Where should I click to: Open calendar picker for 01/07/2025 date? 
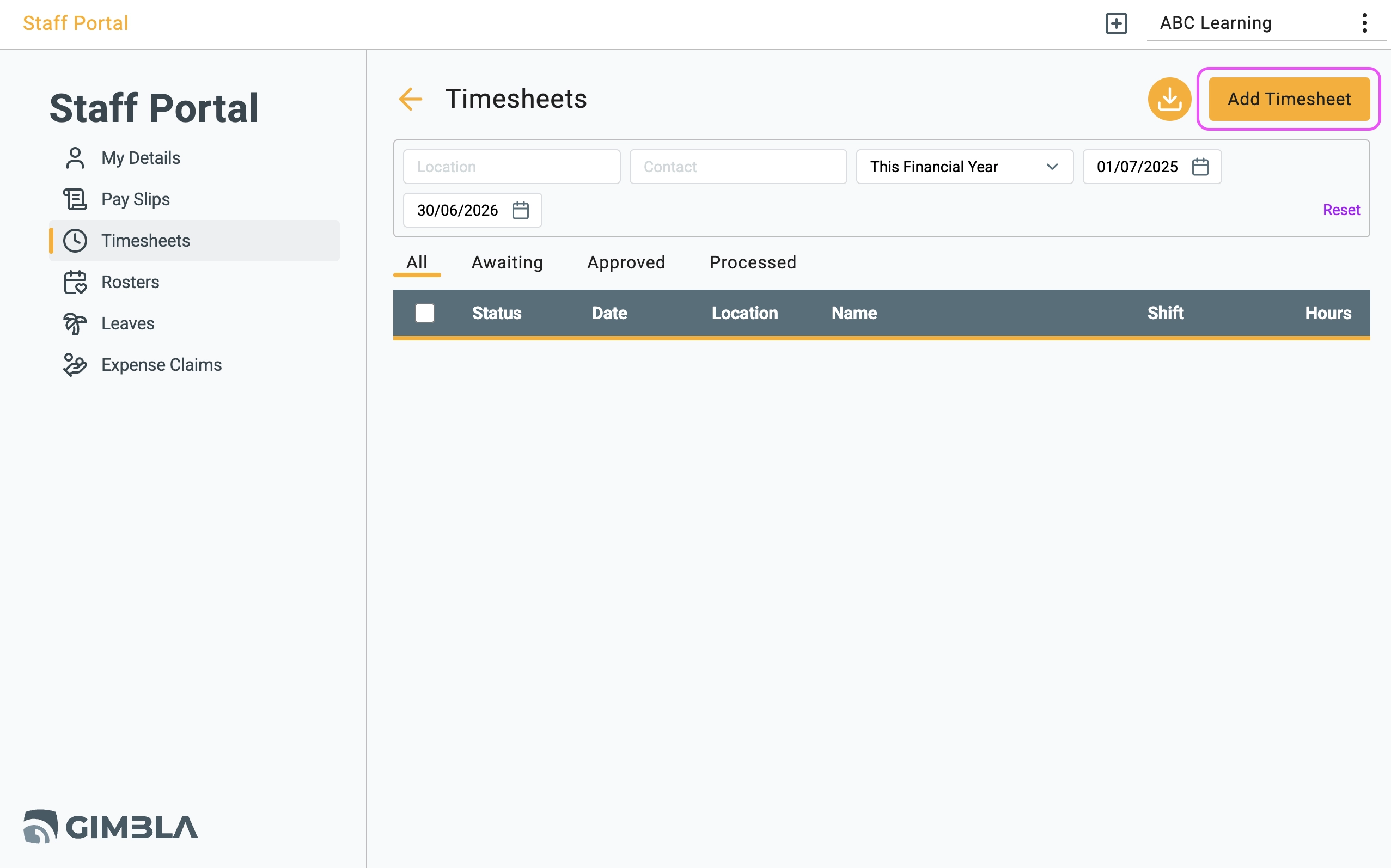click(1200, 167)
